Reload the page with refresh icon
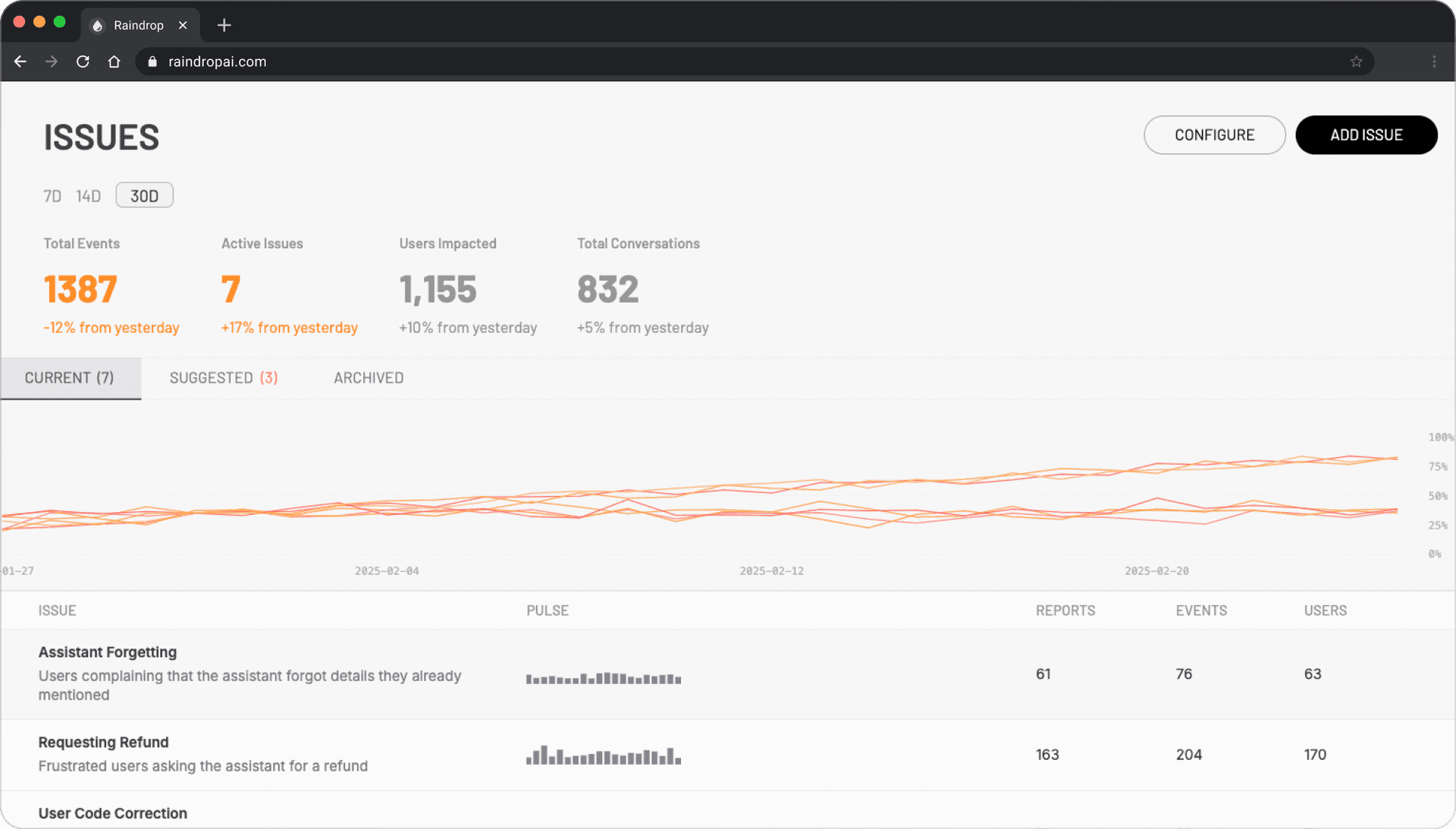This screenshot has width=1456, height=829. point(83,61)
